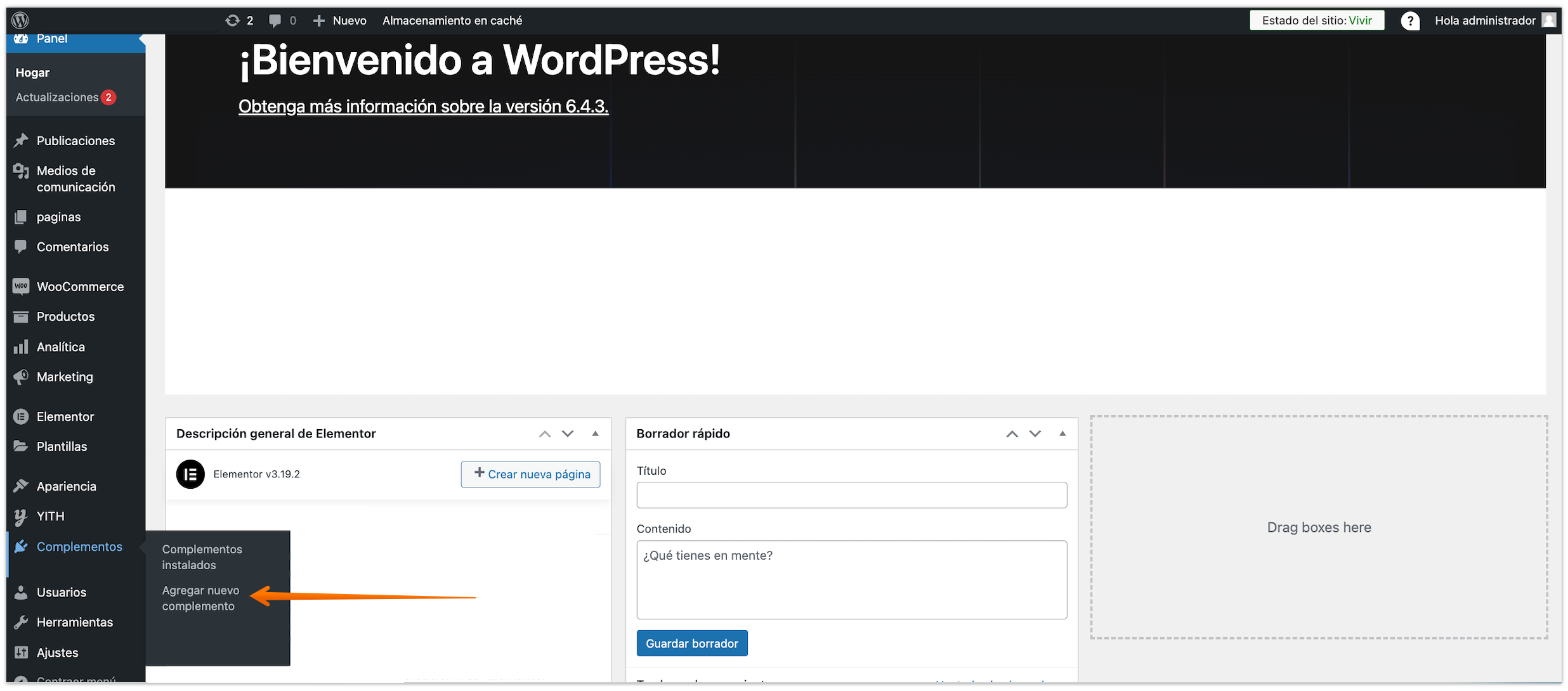Open WooCommerce from the sidebar
Screen dimensions: 1568x691
[x=80, y=287]
